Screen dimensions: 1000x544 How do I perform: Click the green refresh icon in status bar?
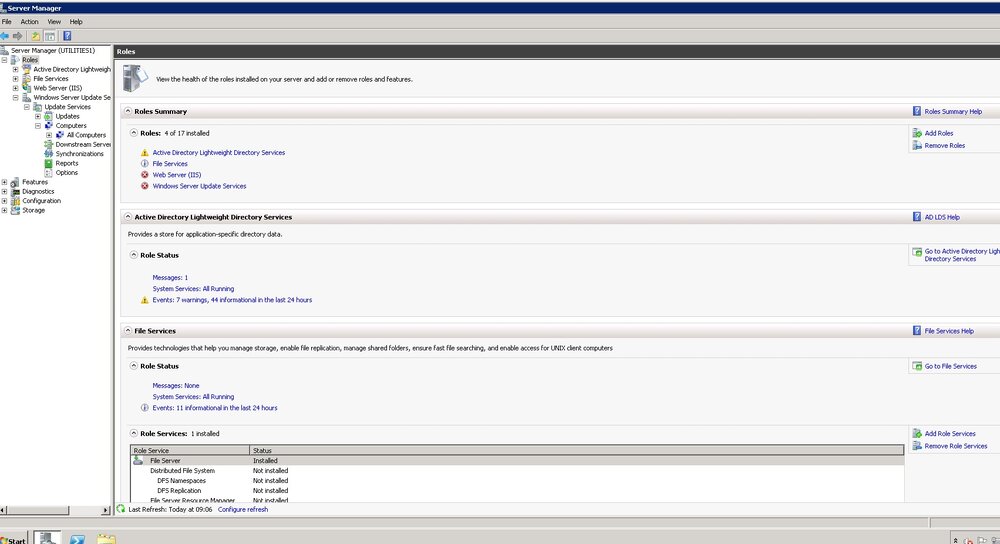tap(121, 509)
